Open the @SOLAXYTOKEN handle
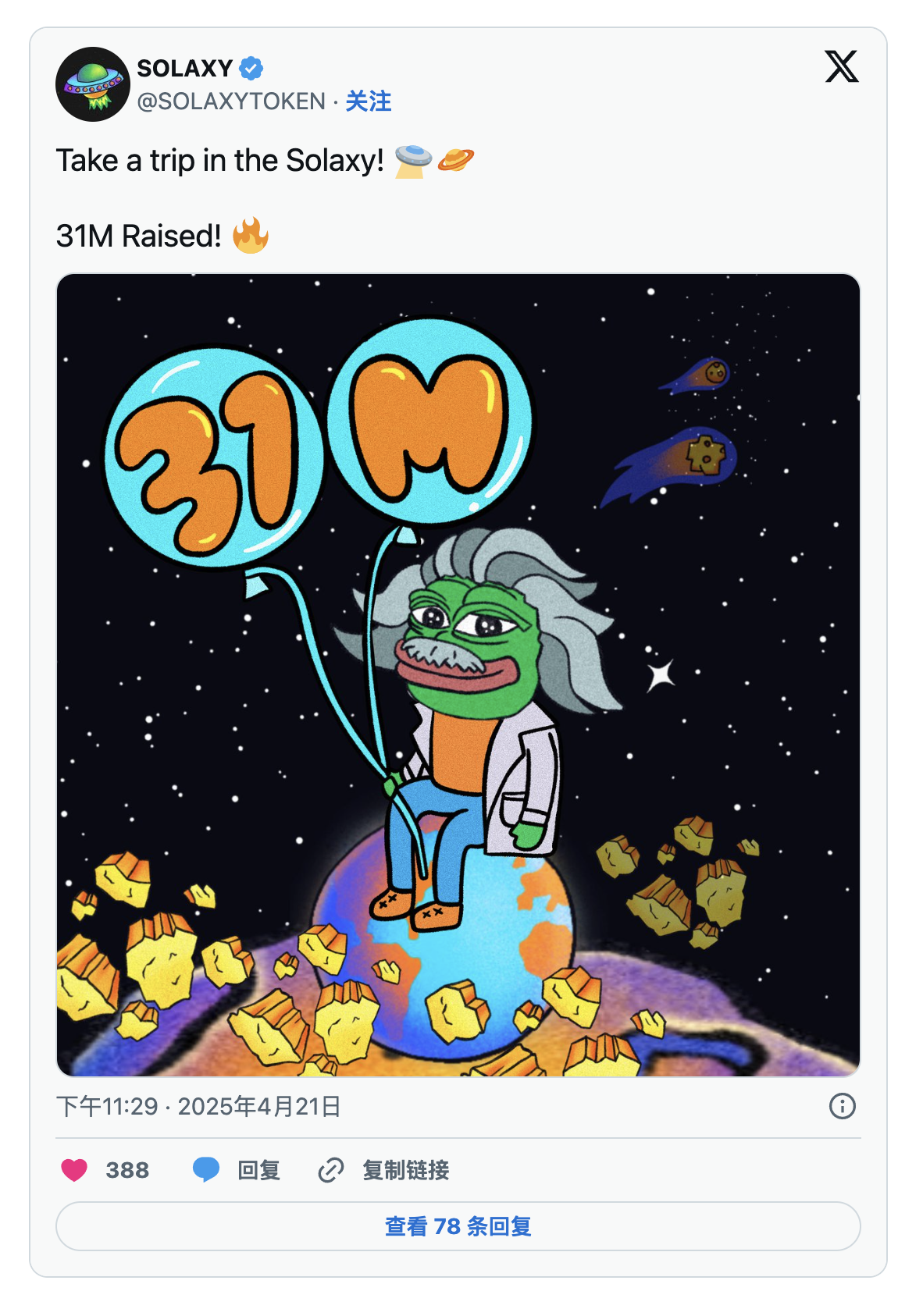 231,101
